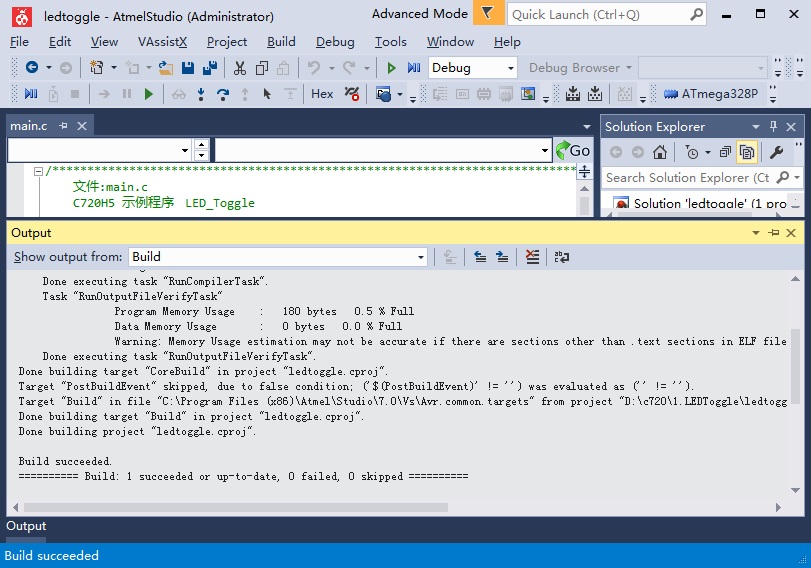The height and width of the screenshot is (568, 811).
Task: Click the Pending Changes Filter clock icon
Action: (x=692, y=152)
